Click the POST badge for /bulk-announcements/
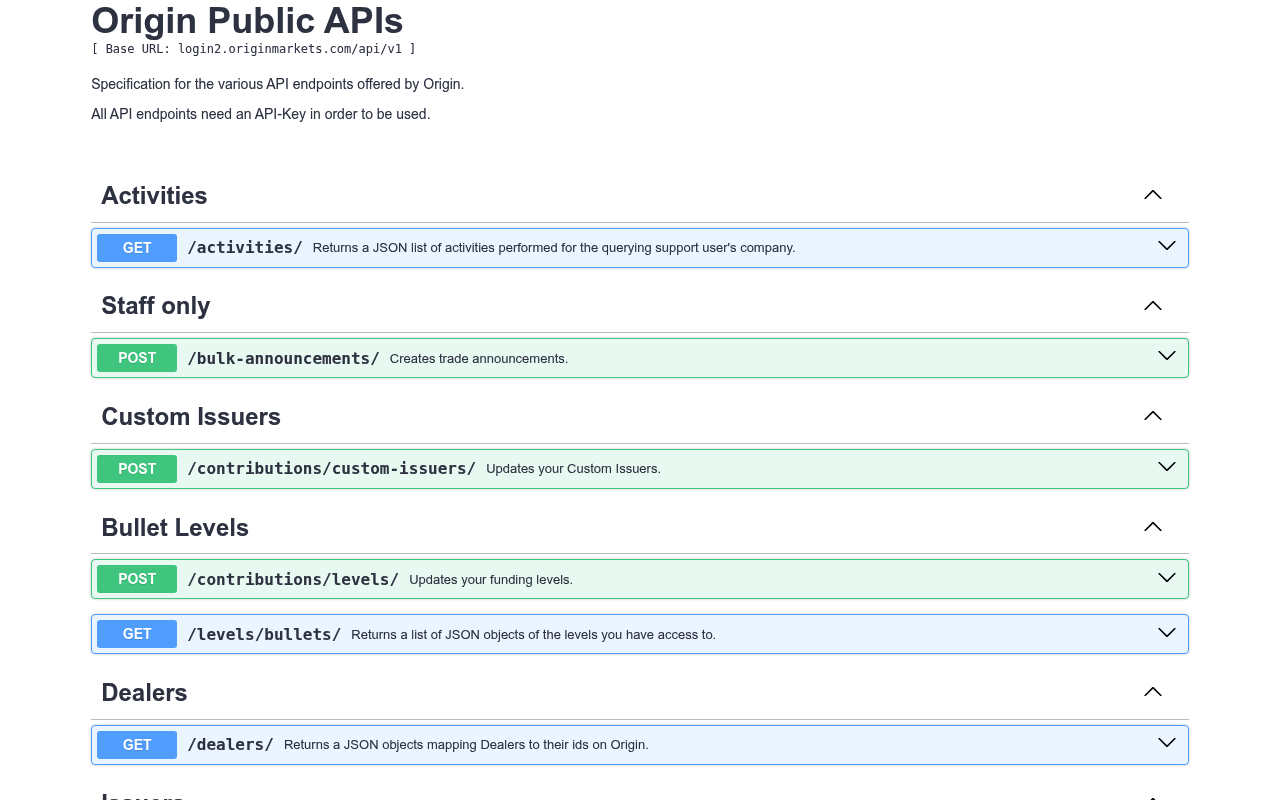Viewport: 1280px width, 800px height. click(137, 358)
